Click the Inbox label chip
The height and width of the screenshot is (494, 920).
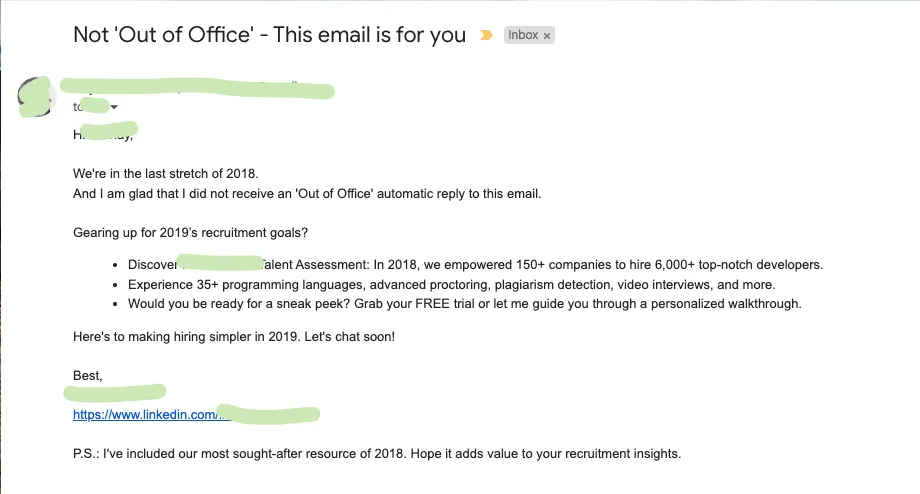tap(523, 35)
